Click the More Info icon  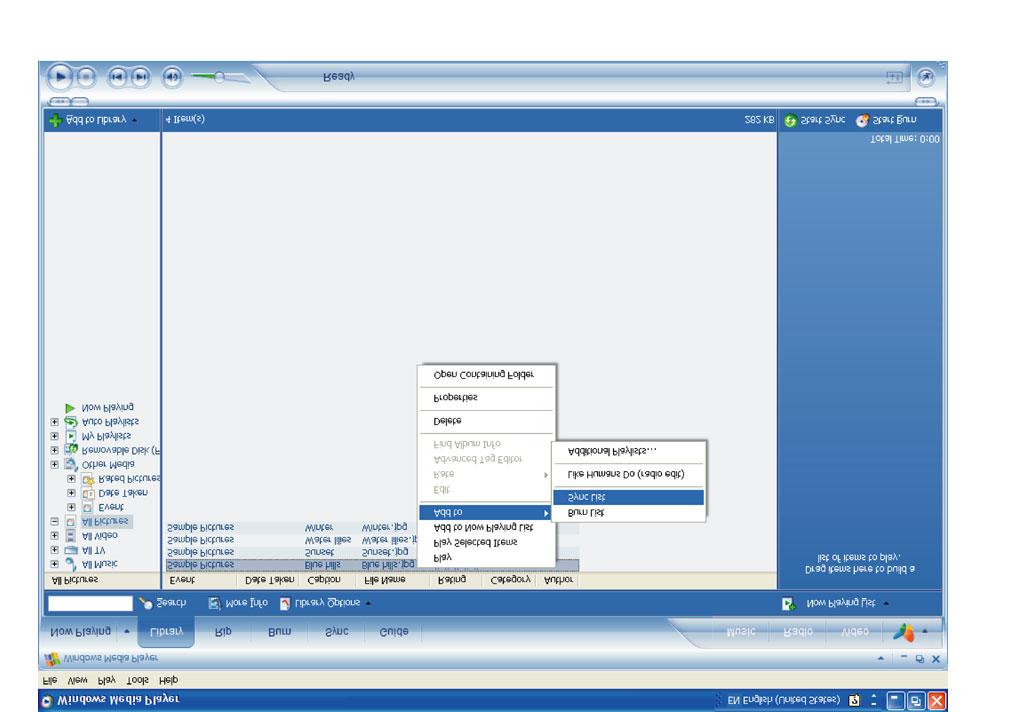[214, 604]
